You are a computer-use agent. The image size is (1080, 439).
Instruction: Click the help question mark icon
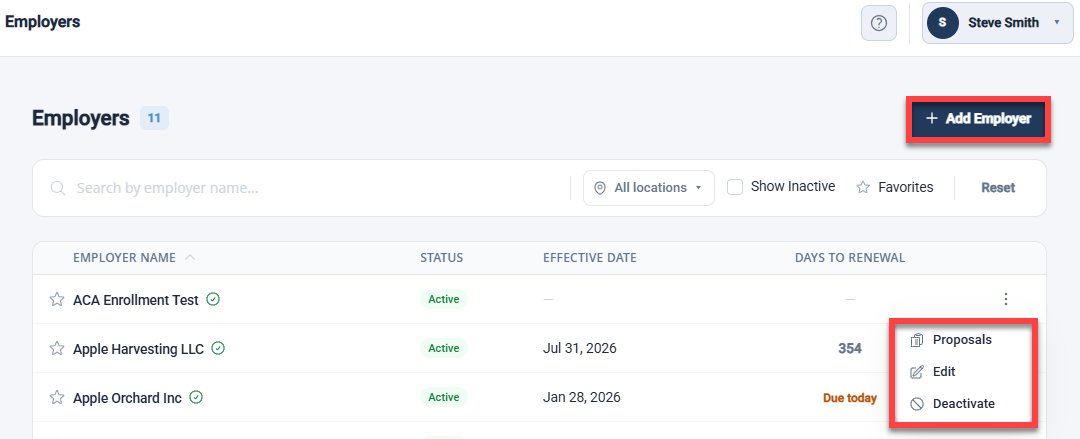(878, 23)
